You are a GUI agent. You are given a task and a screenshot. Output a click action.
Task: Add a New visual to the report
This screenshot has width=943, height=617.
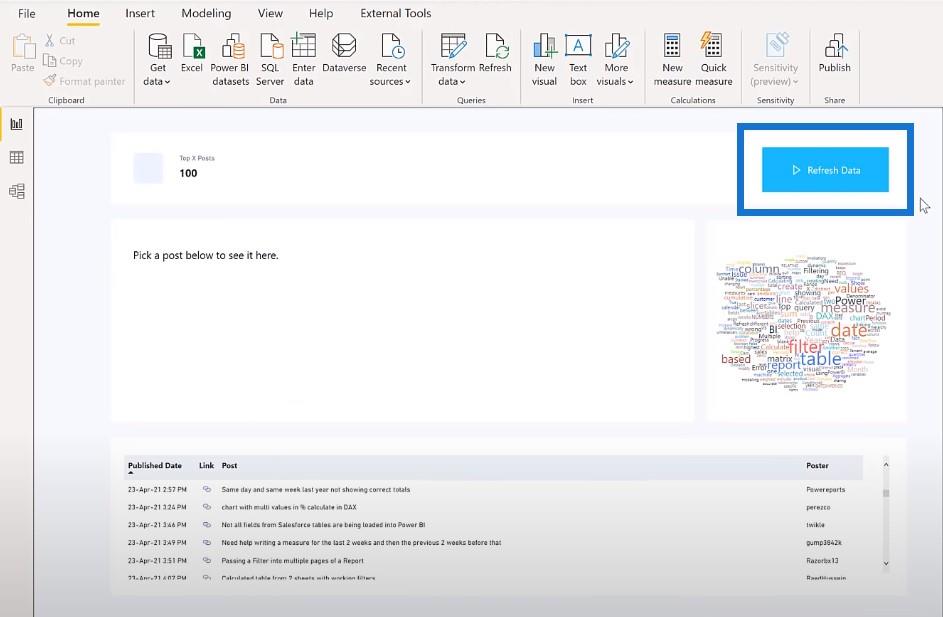[x=544, y=60]
